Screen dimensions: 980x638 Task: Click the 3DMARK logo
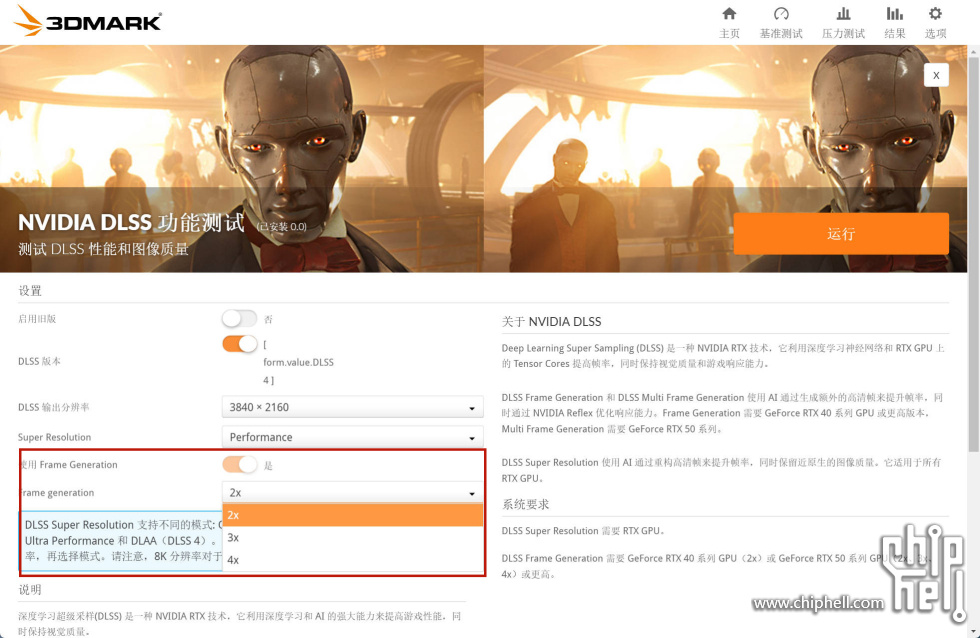88,21
